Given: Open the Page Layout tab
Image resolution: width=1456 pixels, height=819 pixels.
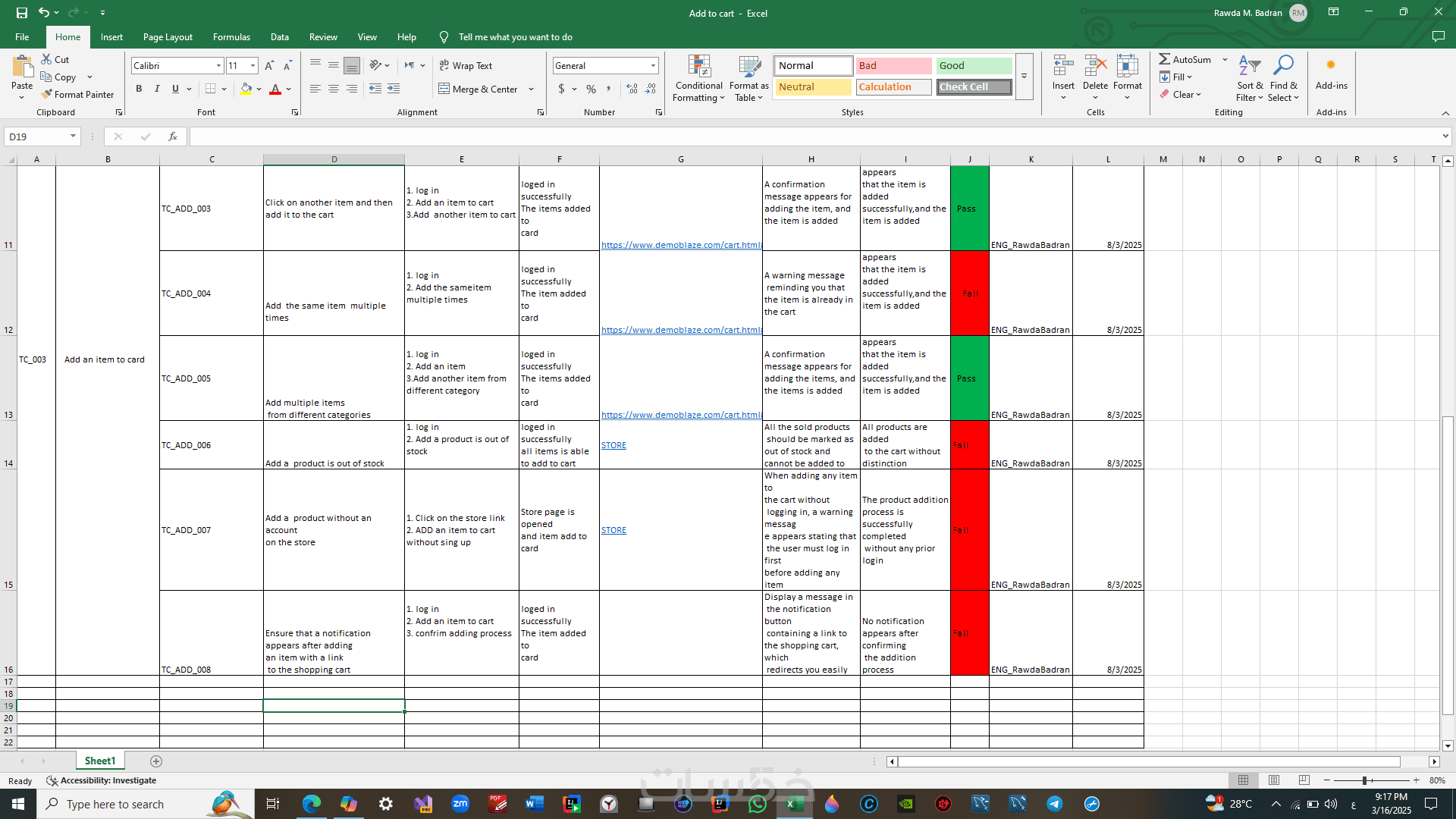Looking at the screenshot, I should pos(168,37).
